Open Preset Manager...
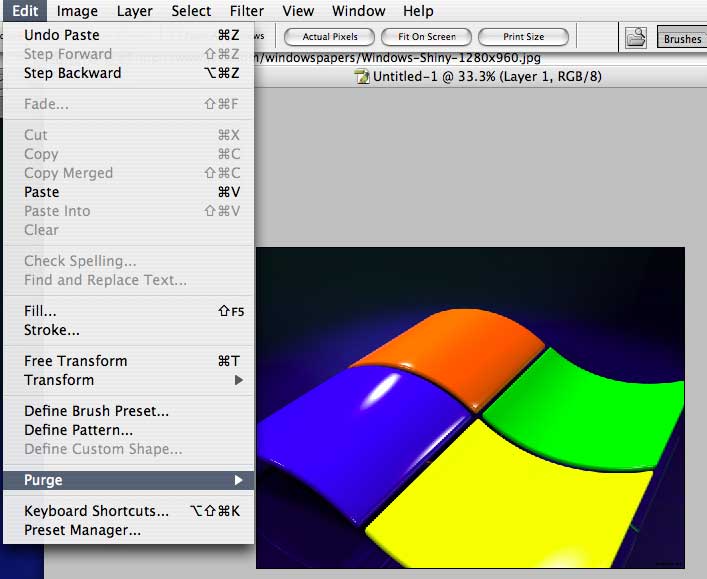 [129, 530]
